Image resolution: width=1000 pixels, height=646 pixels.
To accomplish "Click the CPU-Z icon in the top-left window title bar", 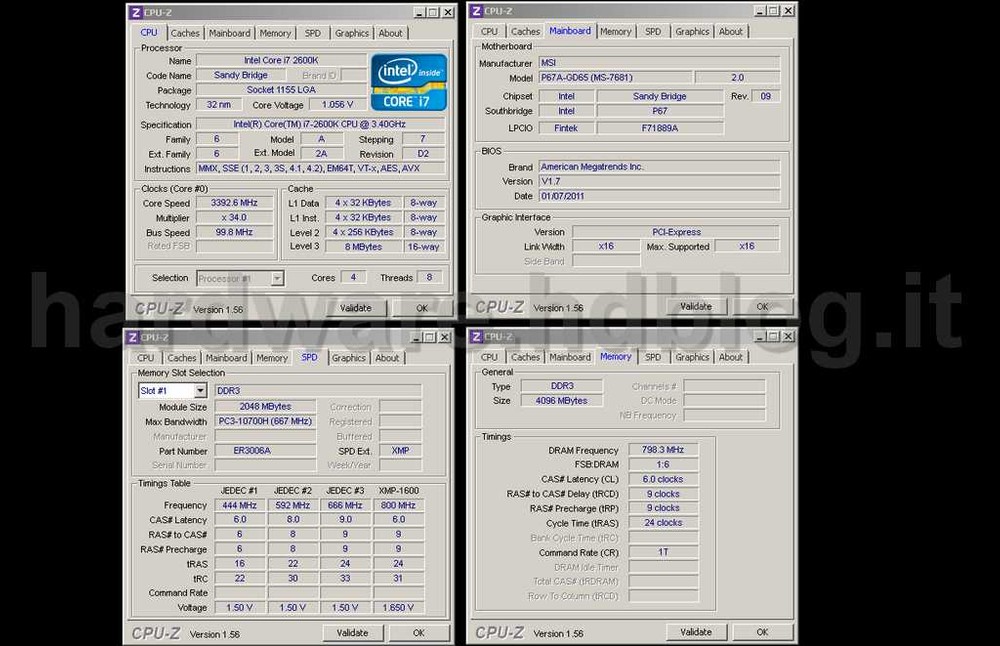I will point(136,12).
